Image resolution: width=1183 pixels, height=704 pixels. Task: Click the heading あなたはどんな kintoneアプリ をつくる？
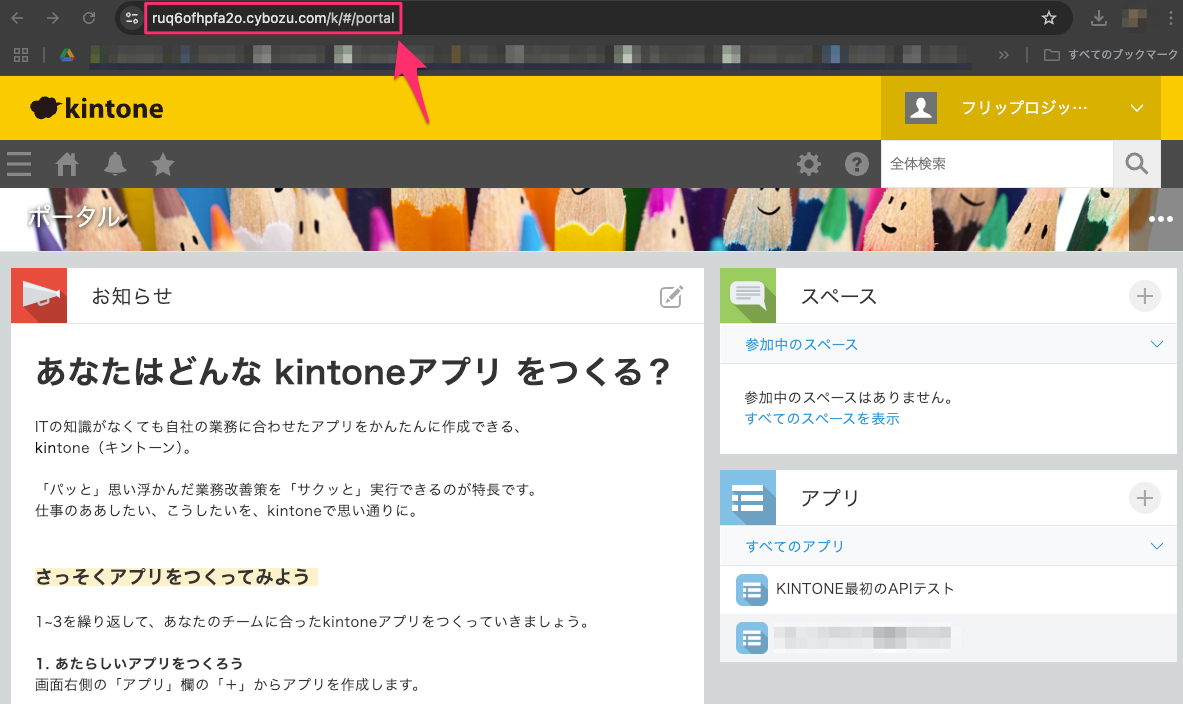coord(352,371)
